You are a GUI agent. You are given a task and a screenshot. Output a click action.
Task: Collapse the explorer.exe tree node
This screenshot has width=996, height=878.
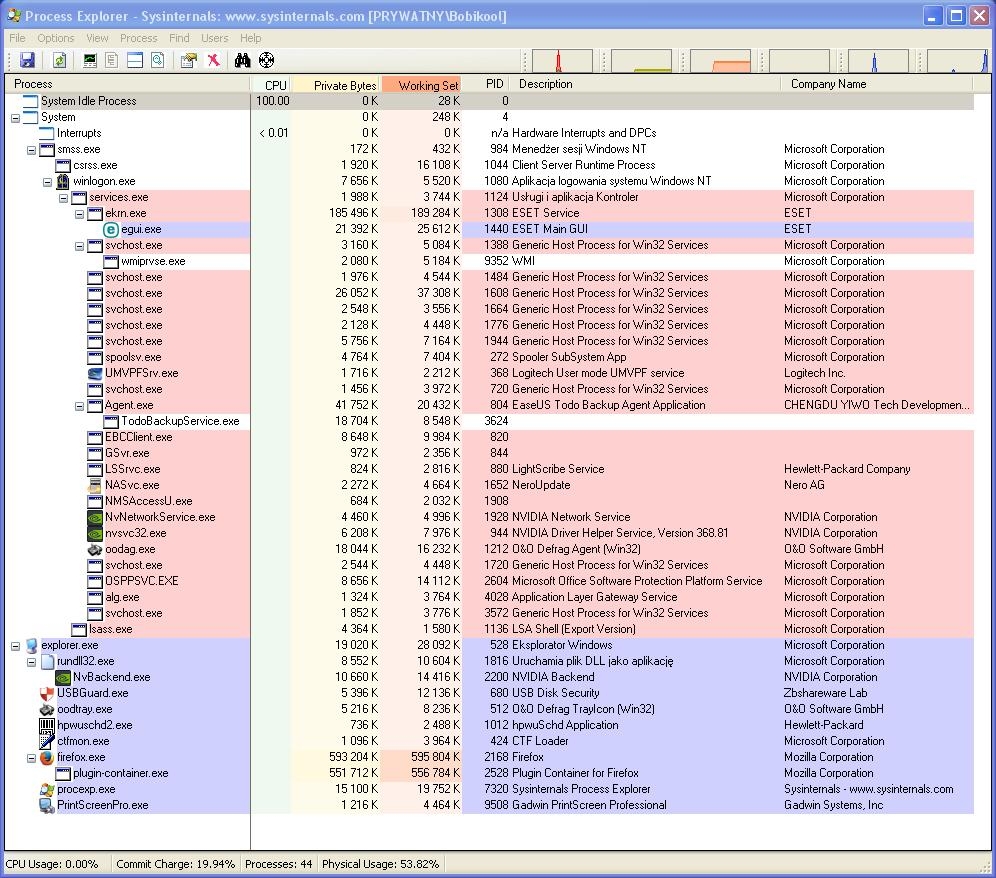coord(15,646)
